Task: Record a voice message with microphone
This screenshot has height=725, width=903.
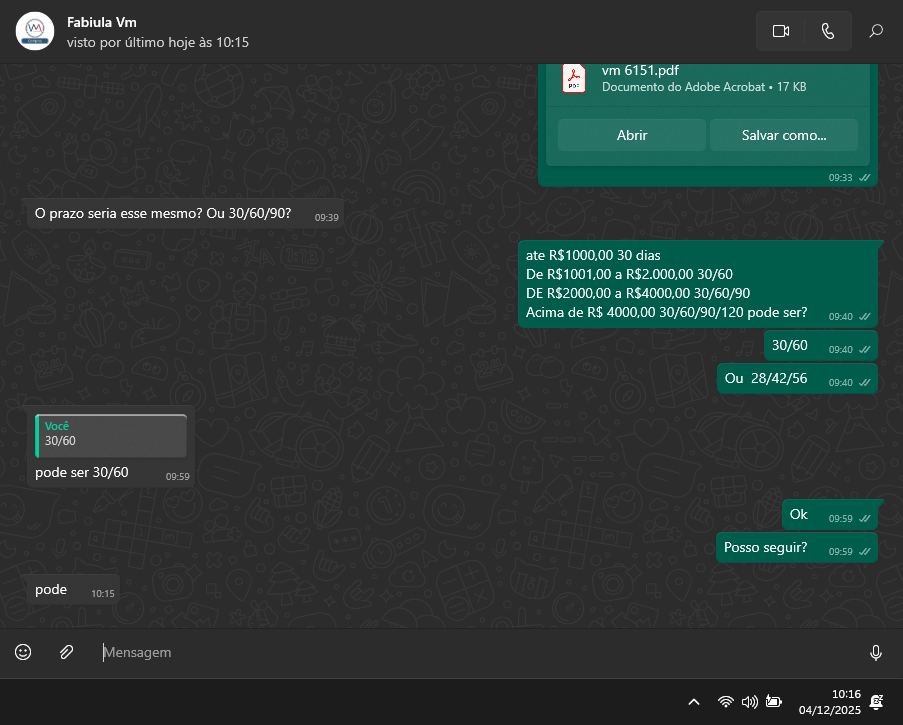Action: 876,652
